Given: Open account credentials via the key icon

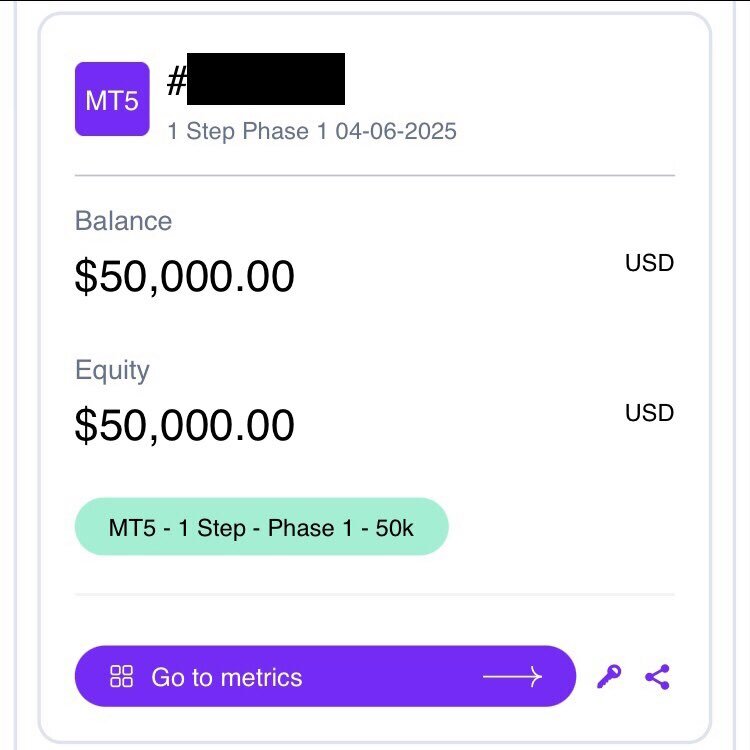Looking at the screenshot, I should [608, 677].
